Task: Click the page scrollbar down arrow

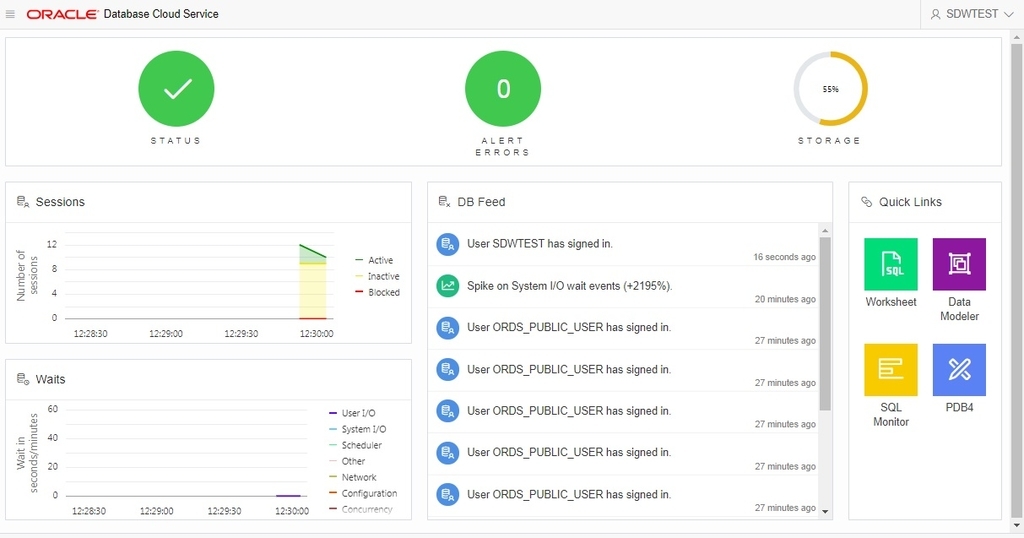Action: coord(1017,525)
